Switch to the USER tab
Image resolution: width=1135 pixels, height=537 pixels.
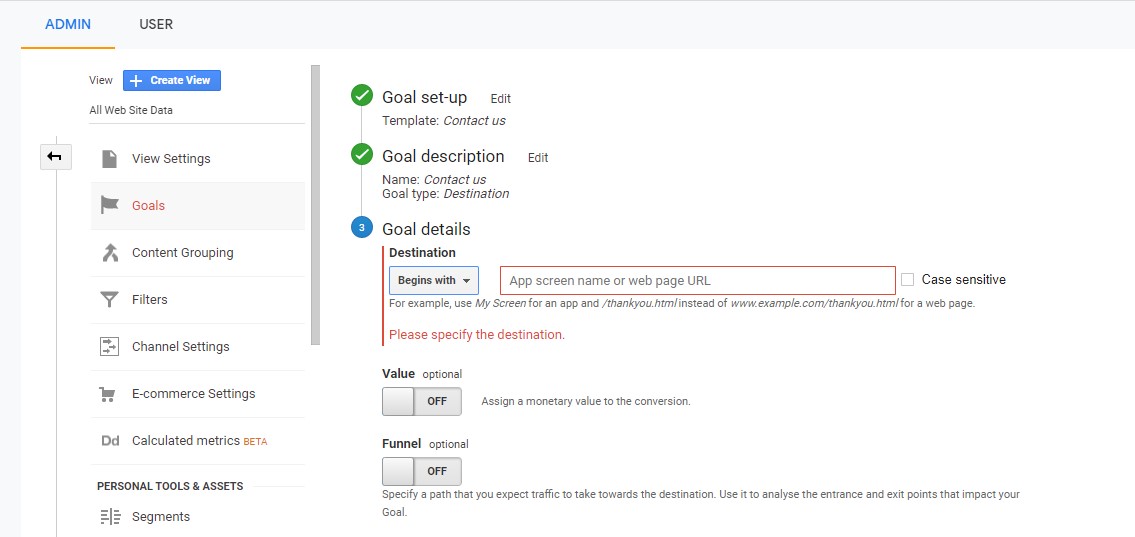tap(156, 24)
